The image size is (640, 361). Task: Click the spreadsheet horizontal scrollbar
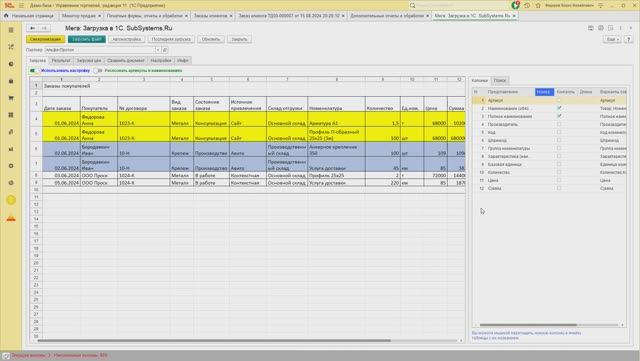[x=214, y=340]
